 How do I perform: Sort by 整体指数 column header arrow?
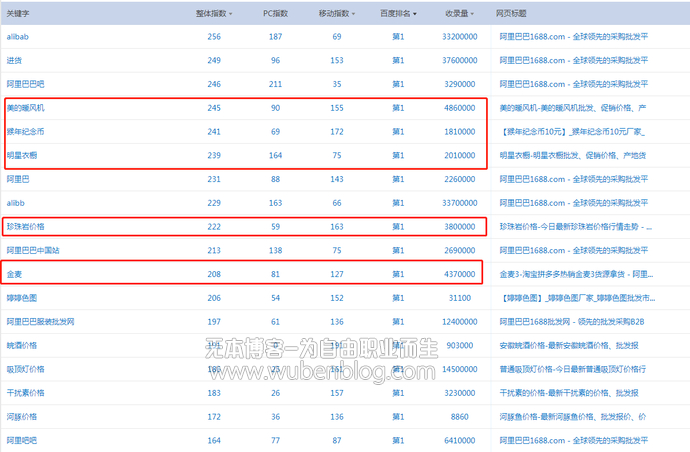[x=231, y=14]
